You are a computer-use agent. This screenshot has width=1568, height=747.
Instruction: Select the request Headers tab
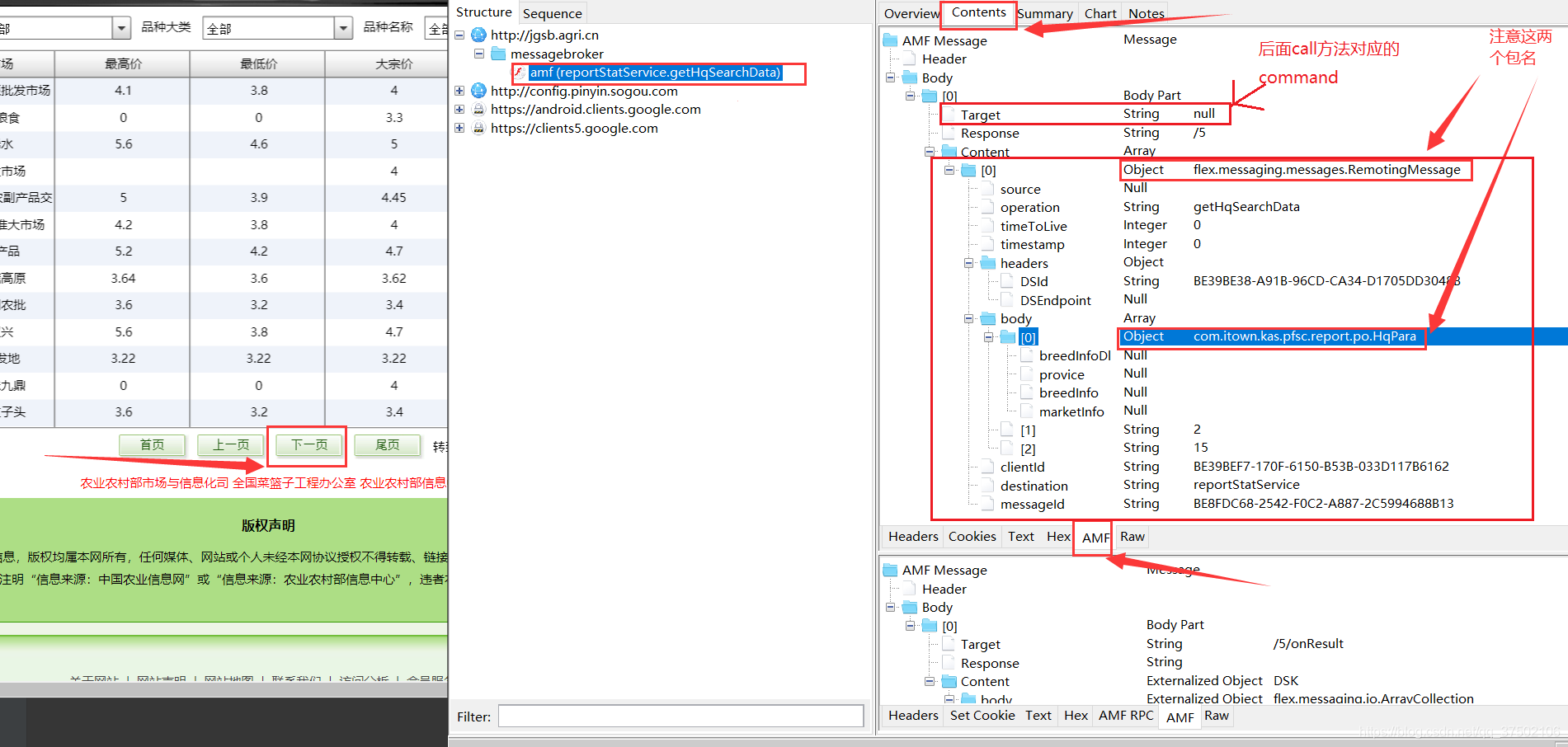[913, 537]
